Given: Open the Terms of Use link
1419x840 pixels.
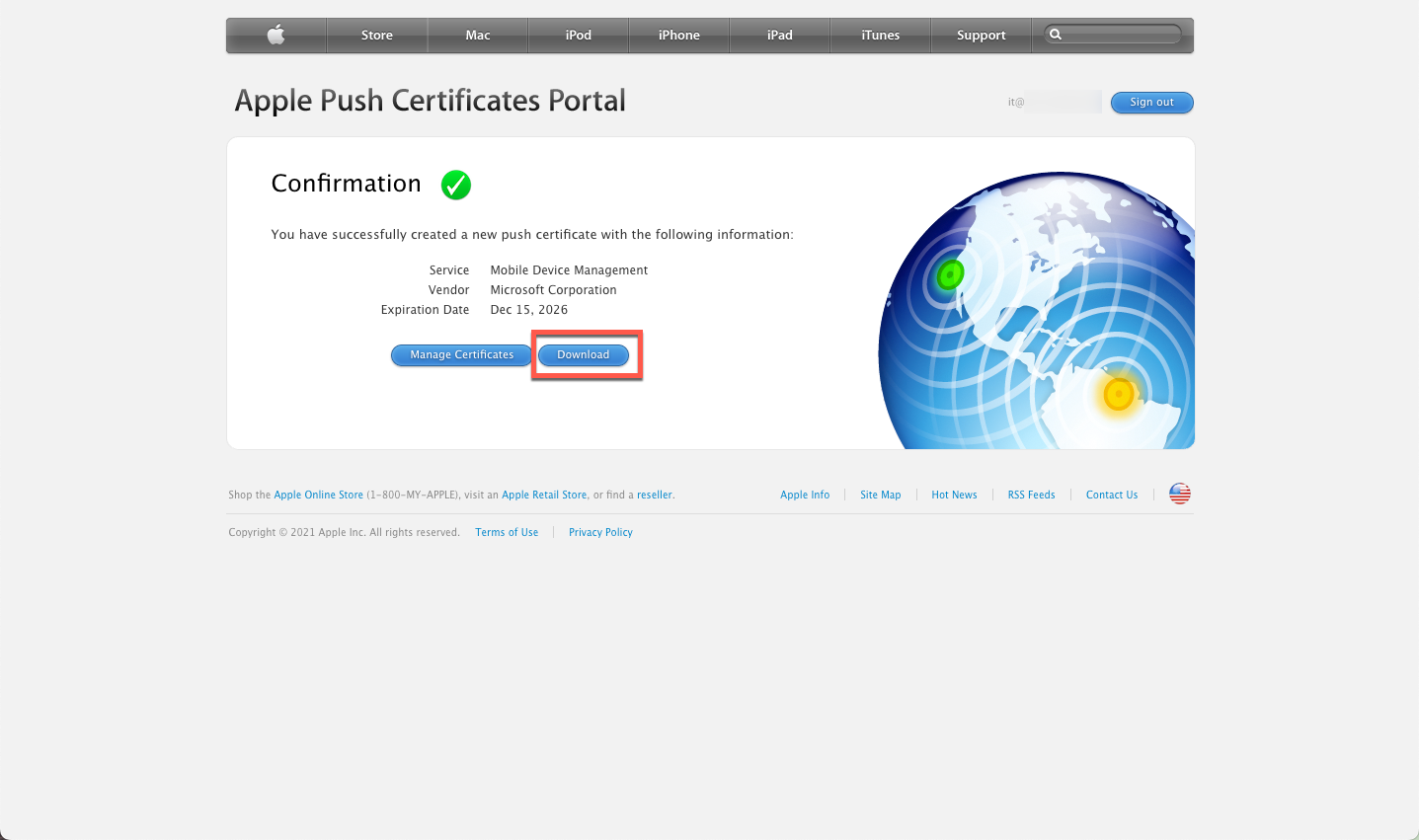Looking at the screenshot, I should pyautogui.click(x=507, y=533).
